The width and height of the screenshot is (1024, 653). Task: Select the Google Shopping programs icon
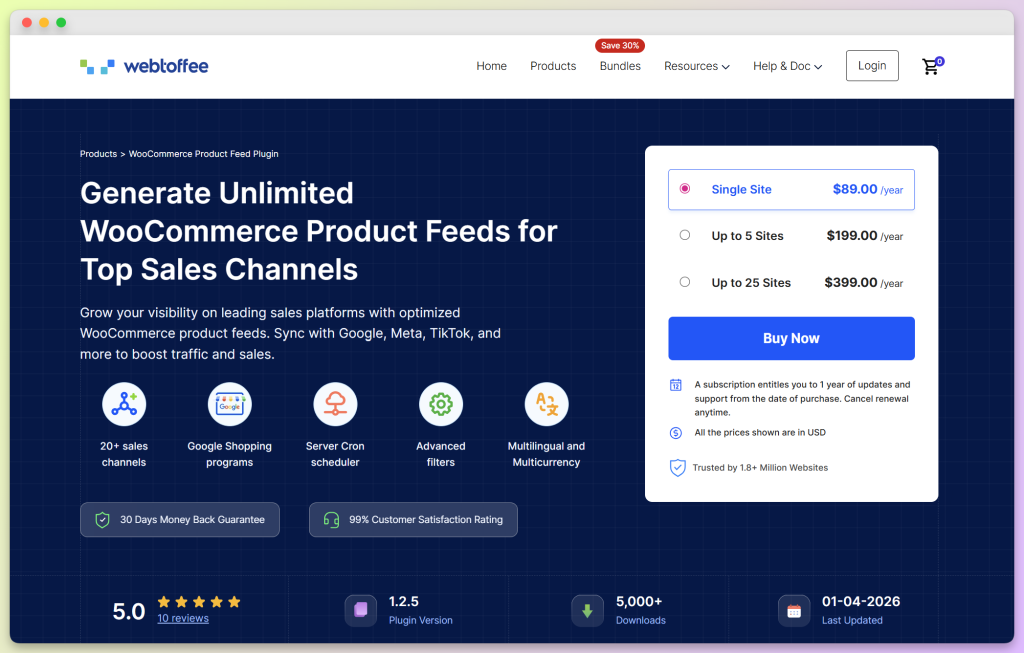pos(229,403)
